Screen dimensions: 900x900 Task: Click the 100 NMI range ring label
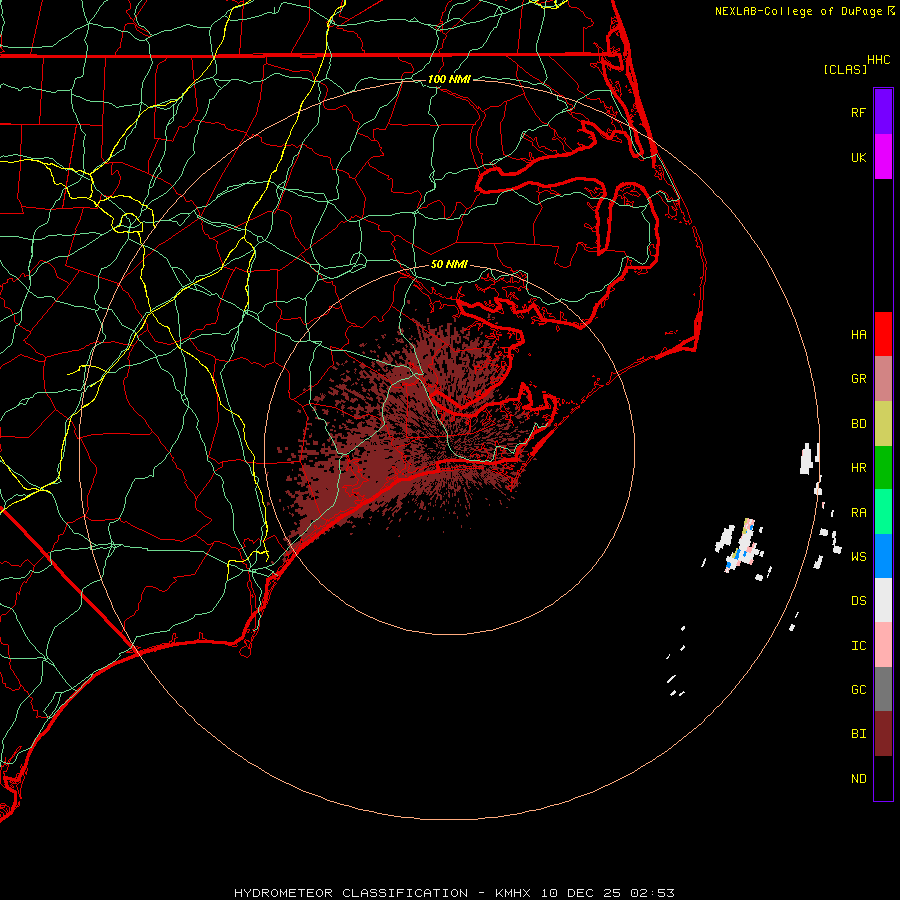(x=449, y=79)
